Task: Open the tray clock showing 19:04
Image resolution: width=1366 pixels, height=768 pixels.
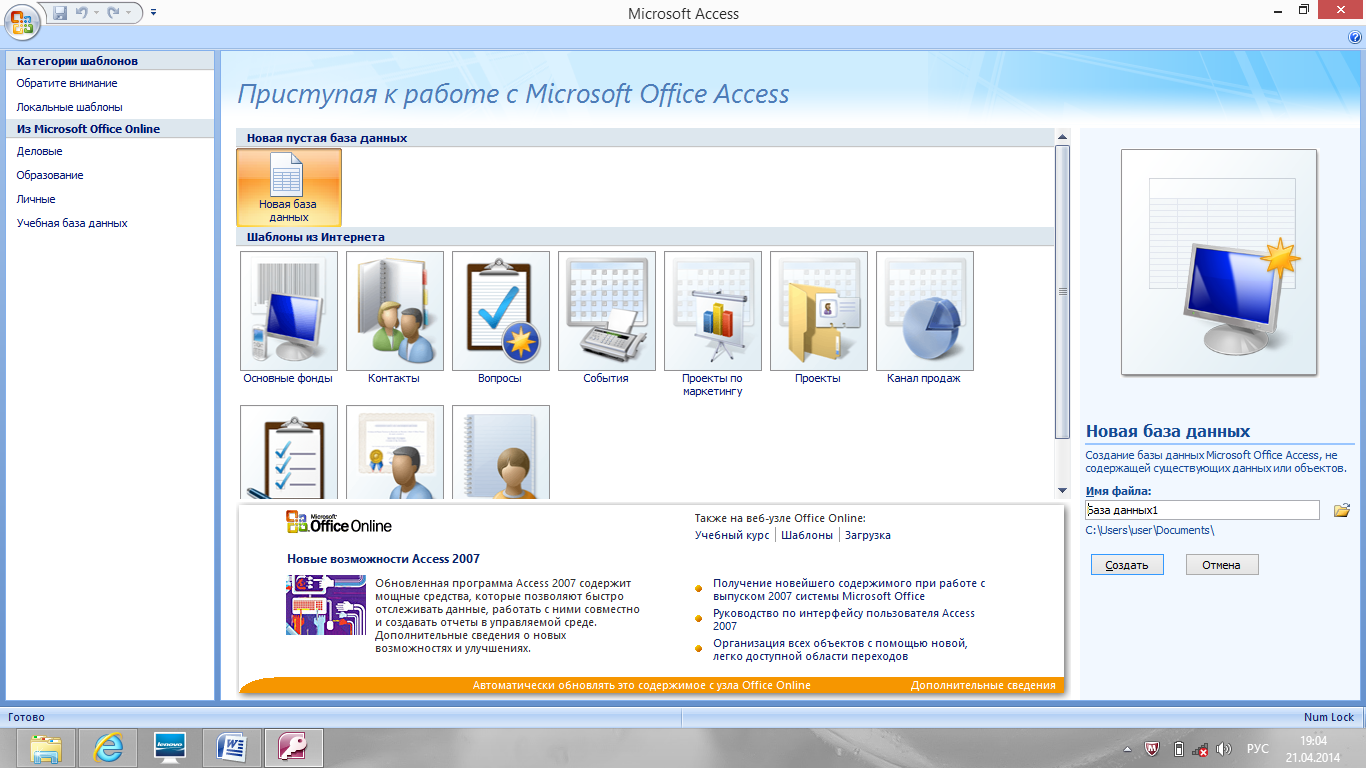Action: pyautogui.click(x=1313, y=748)
